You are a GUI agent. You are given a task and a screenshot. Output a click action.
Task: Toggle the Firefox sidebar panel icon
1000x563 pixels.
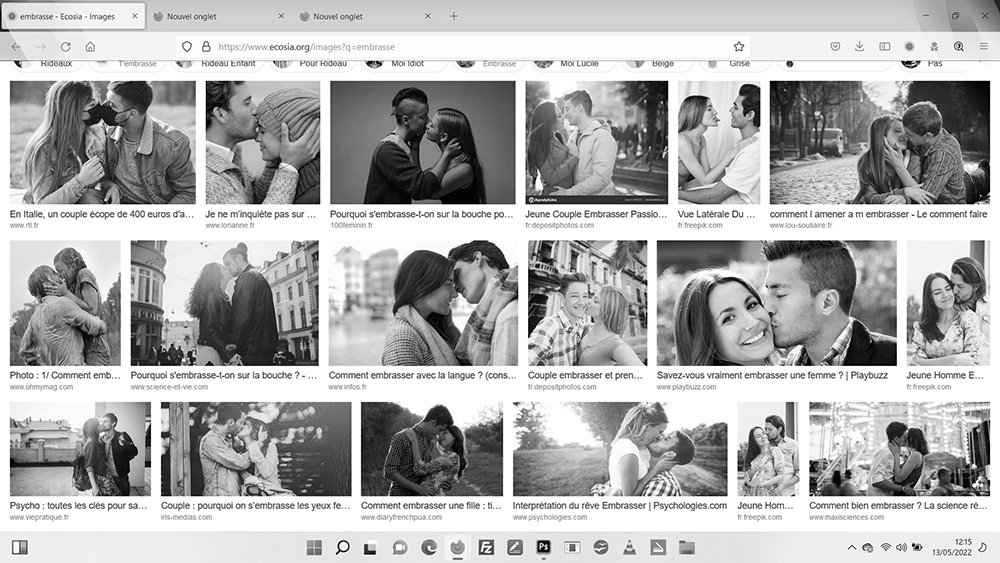coord(885,47)
